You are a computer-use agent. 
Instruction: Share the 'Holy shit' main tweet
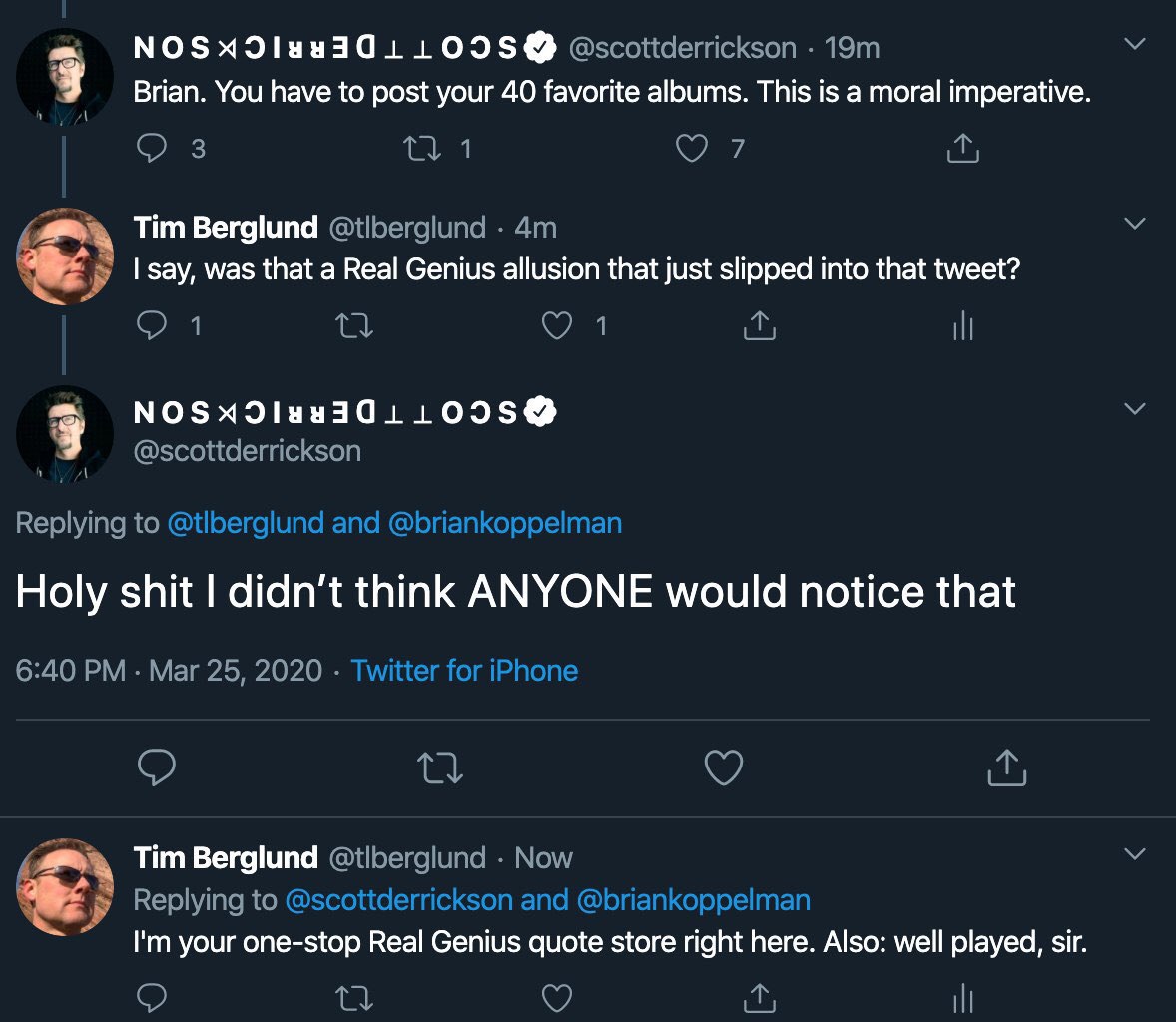1006,767
